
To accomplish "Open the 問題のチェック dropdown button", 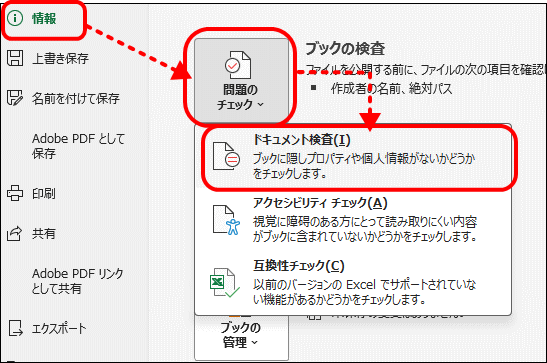I will (x=241, y=81).
